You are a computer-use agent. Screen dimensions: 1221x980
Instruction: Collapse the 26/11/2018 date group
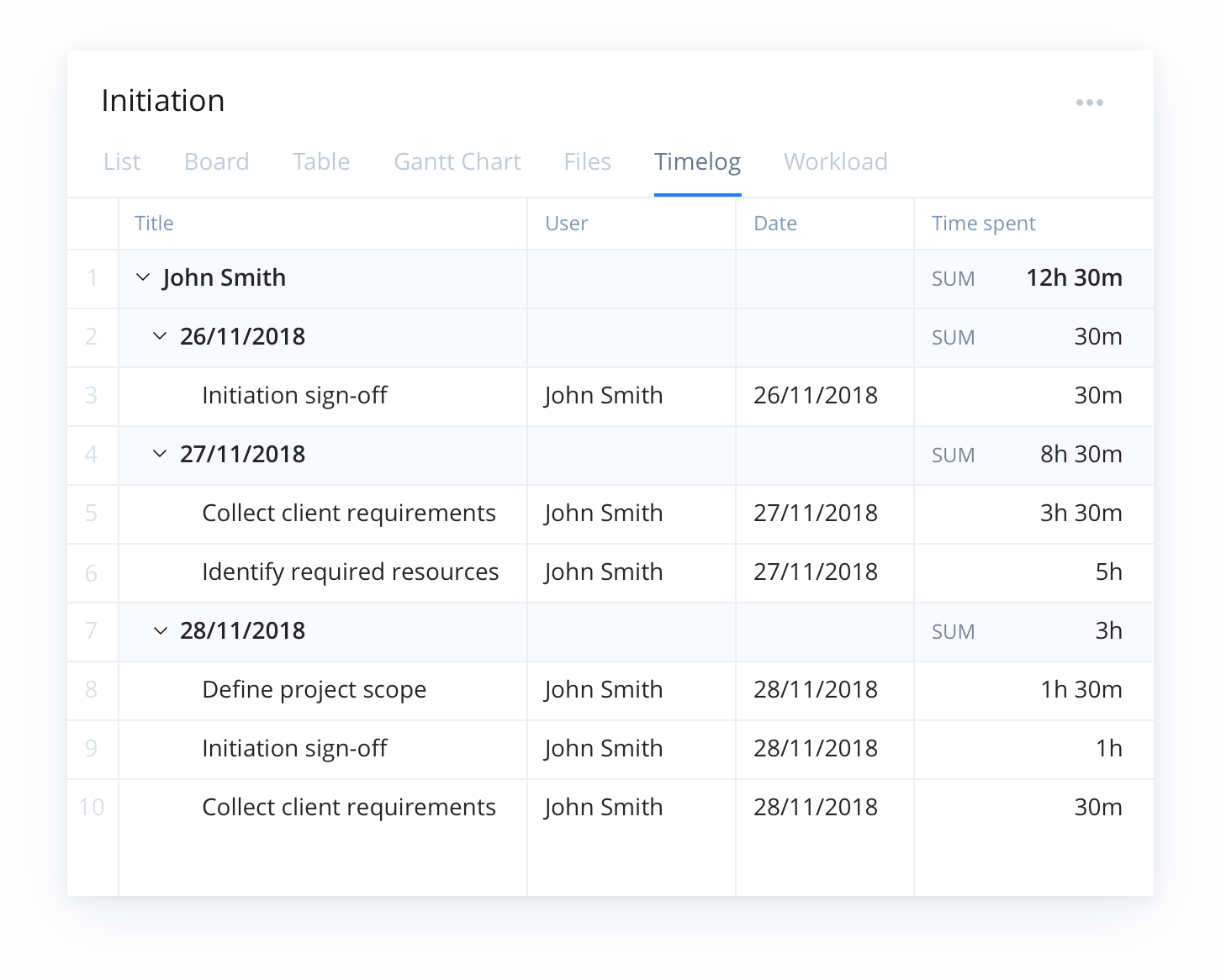(x=160, y=336)
